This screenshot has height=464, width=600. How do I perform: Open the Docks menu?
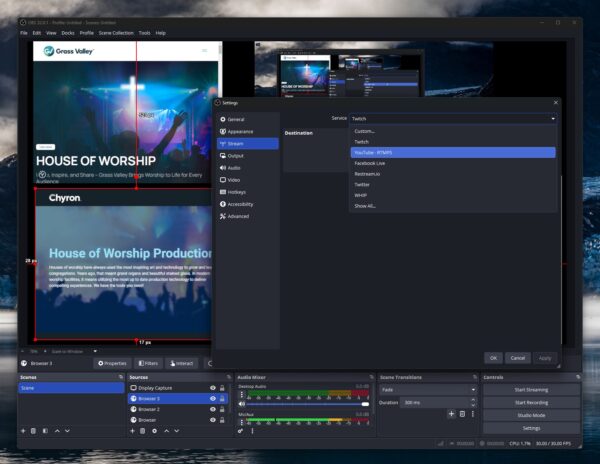pyautogui.click(x=68, y=33)
